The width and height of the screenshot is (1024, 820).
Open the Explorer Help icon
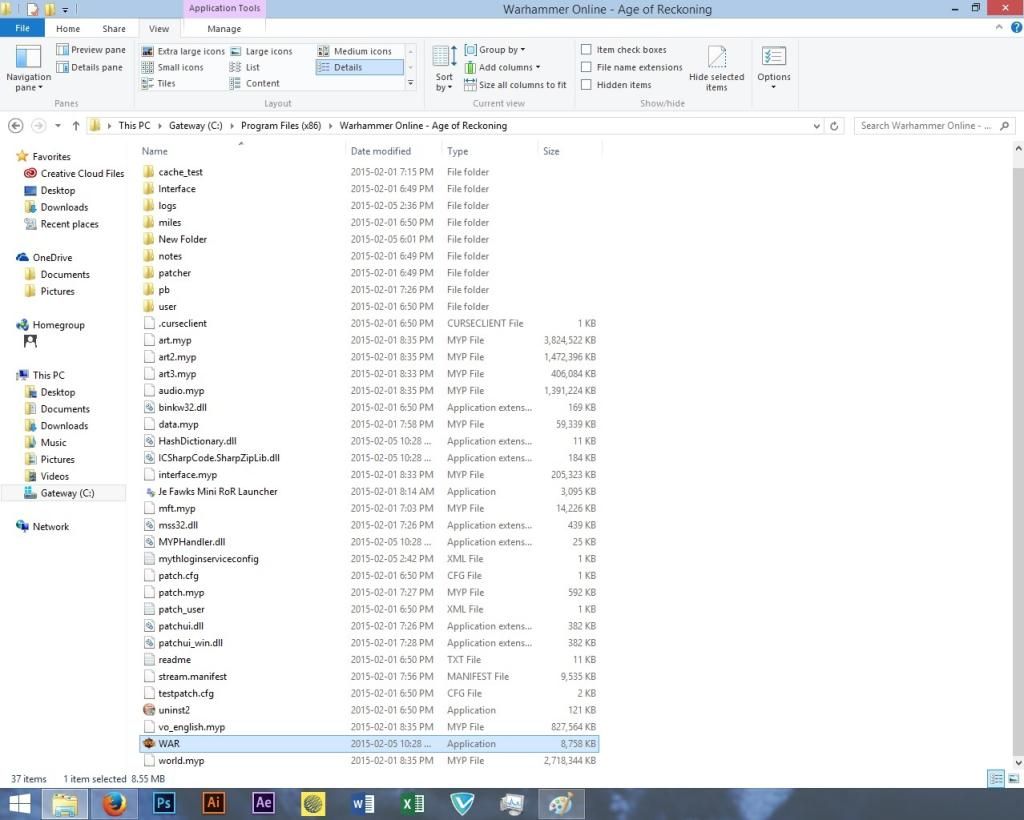[x=1017, y=27]
